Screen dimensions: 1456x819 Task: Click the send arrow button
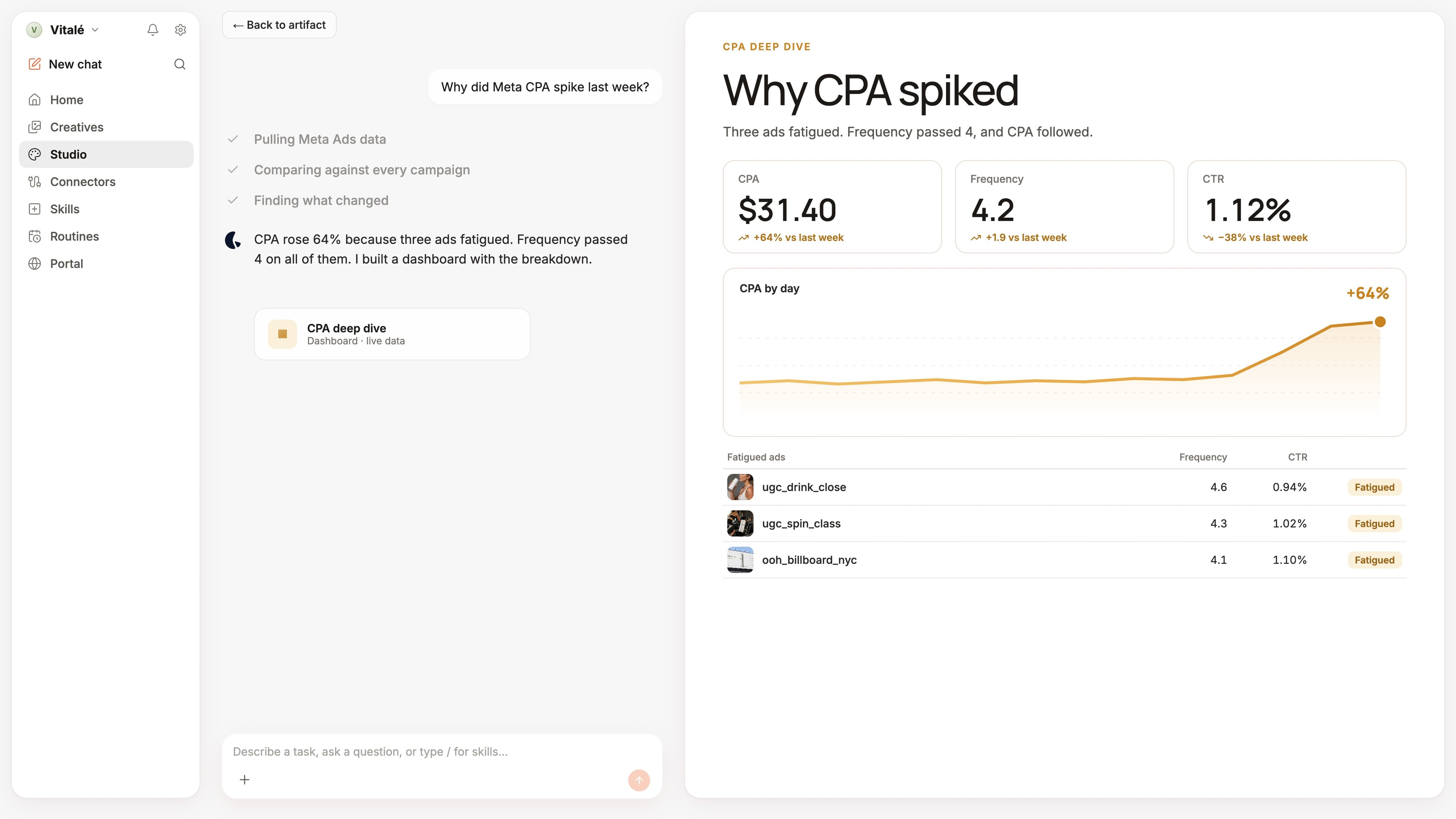coord(639,781)
